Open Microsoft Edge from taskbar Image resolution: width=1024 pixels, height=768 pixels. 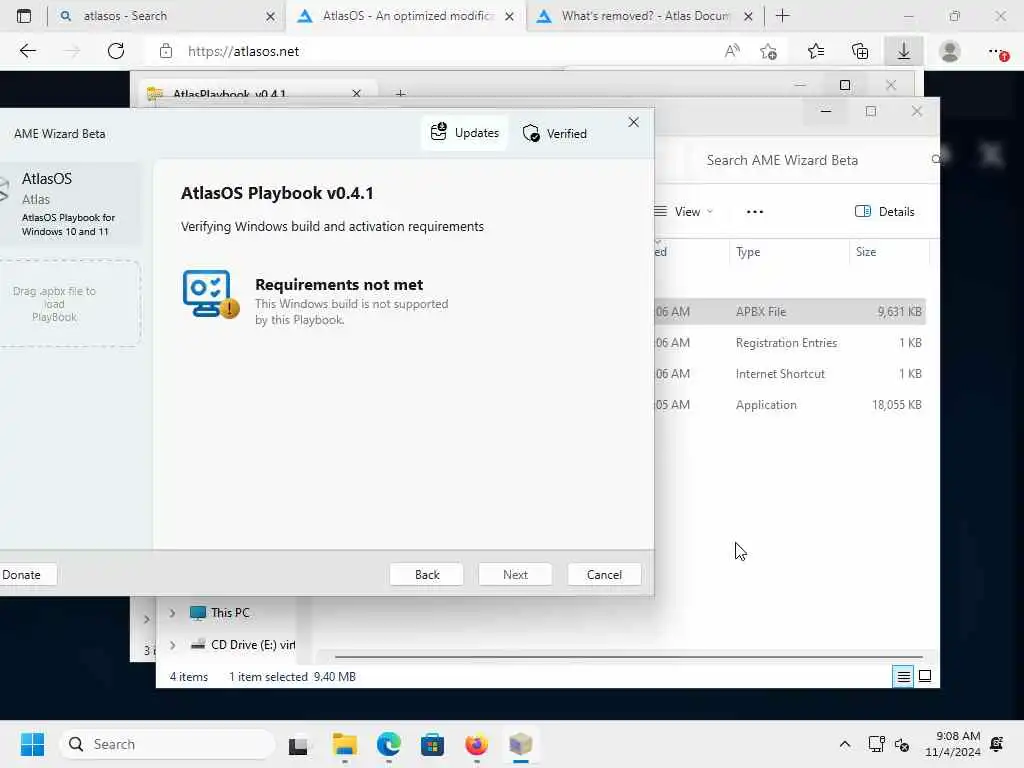[389, 744]
